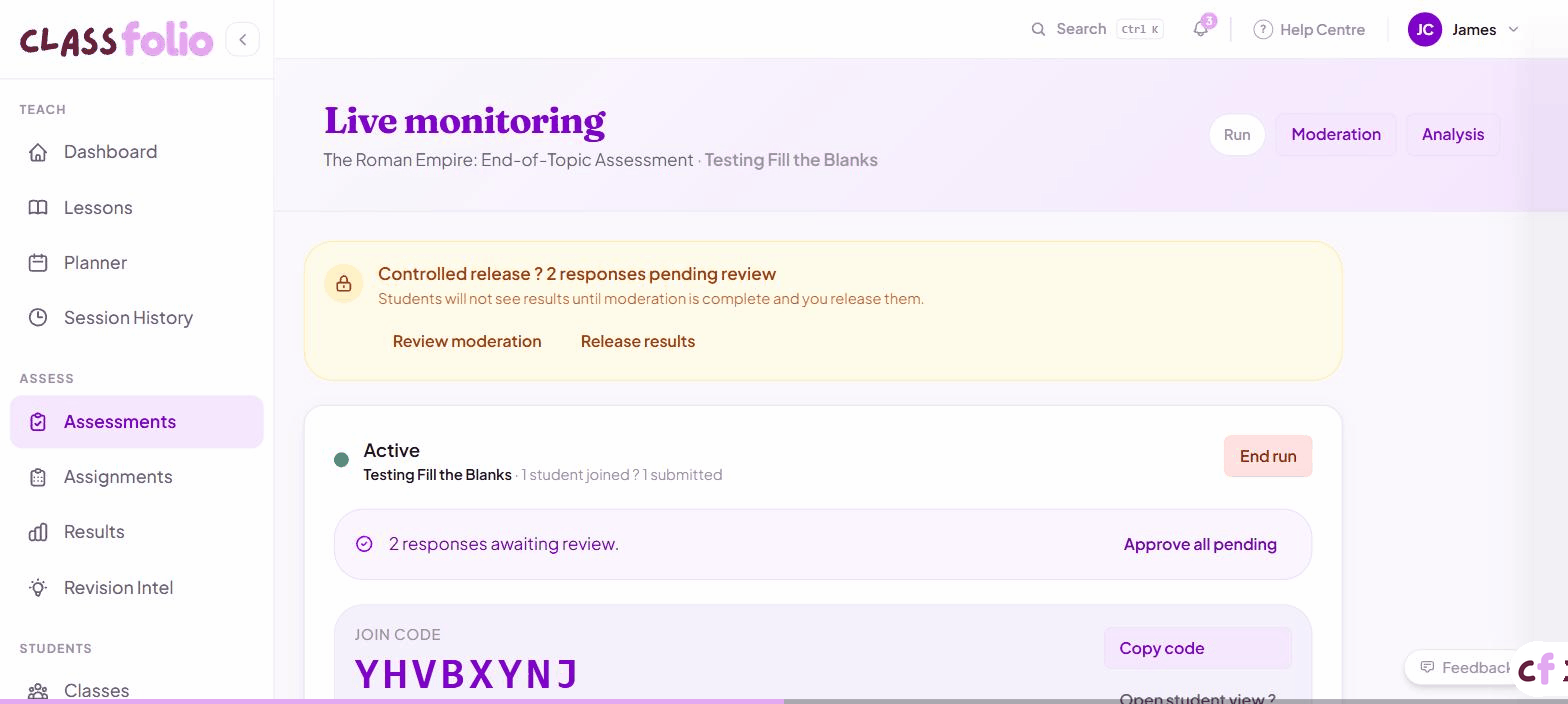Click Release results link
The width and height of the screenshot is (1568, 704).
point(638,341)
